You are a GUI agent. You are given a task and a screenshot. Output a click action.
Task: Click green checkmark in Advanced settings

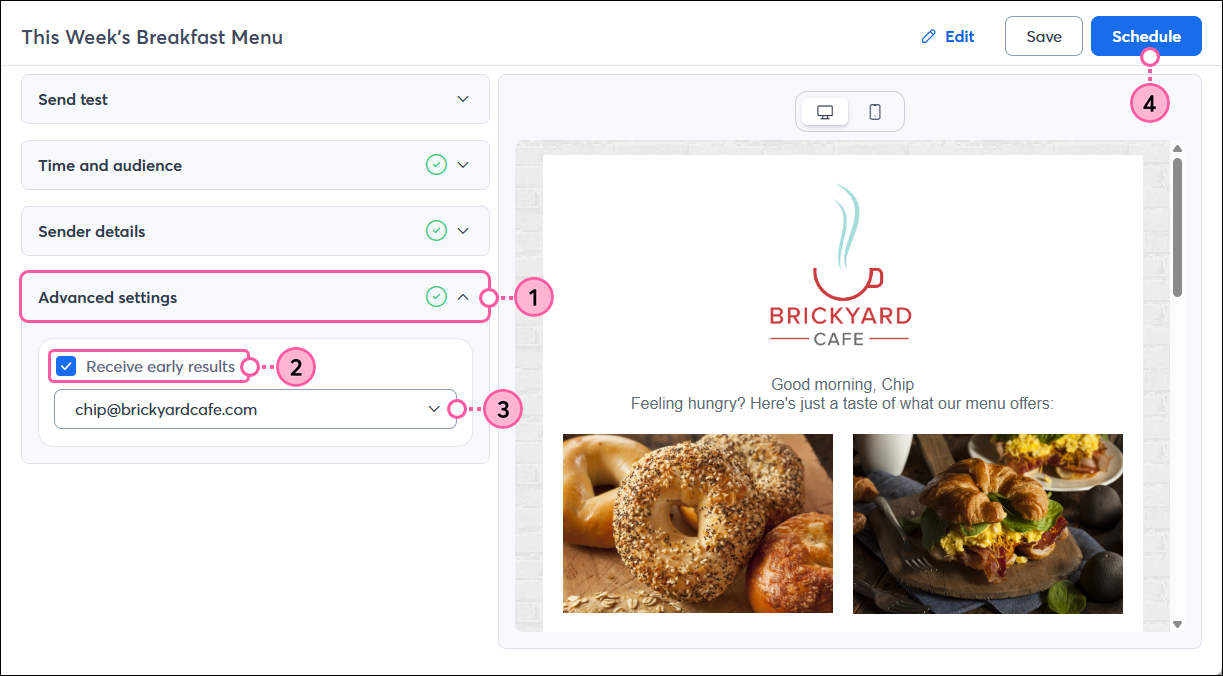[x=436, y=297]
